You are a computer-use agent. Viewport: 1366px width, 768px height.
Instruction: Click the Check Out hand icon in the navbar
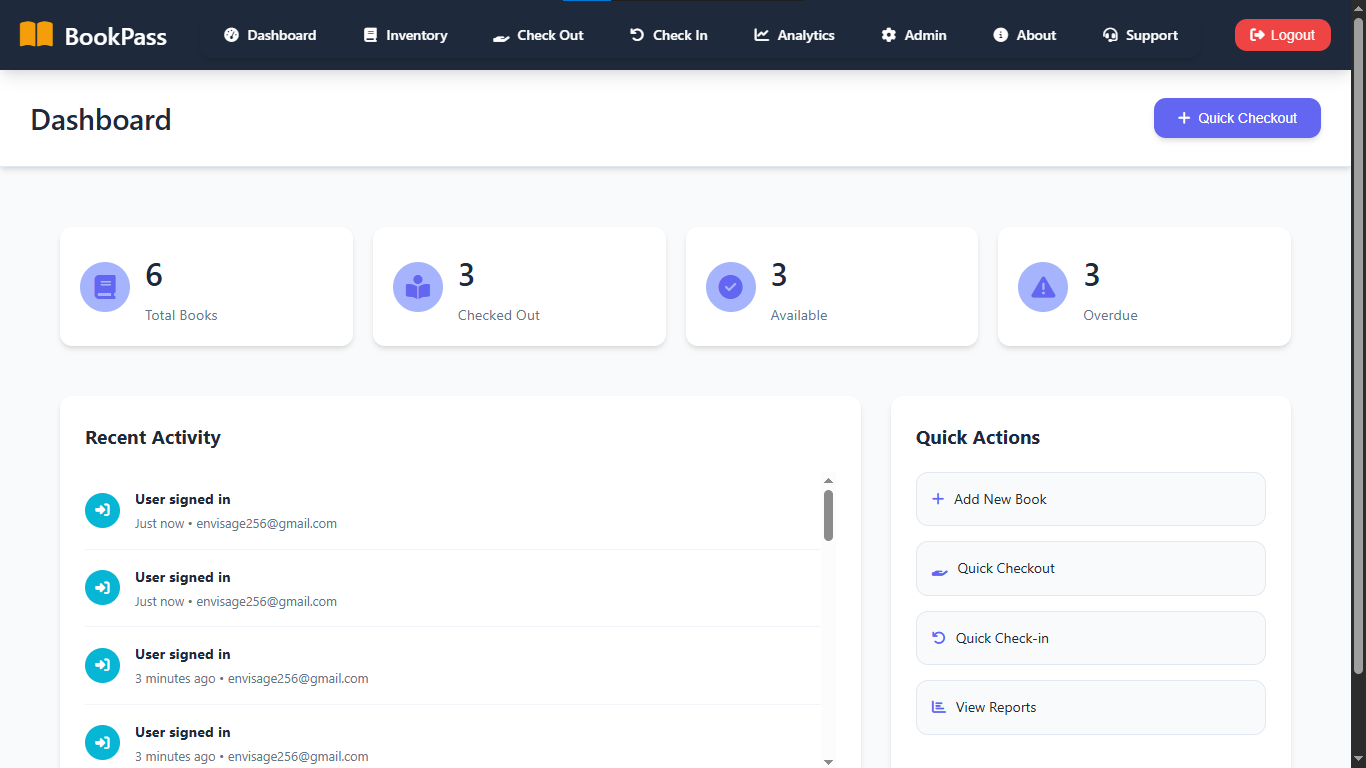pyautogui.click(x=500, y=35)
